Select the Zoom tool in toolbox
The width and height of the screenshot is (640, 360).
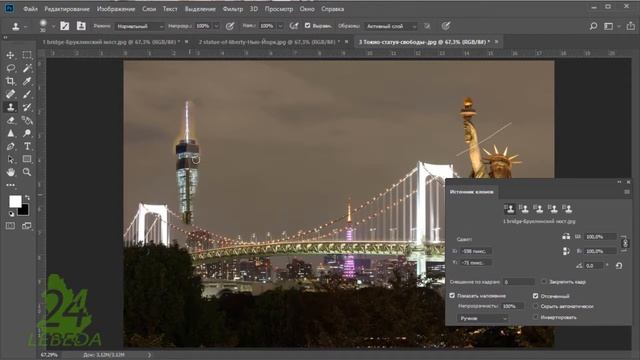27,172
